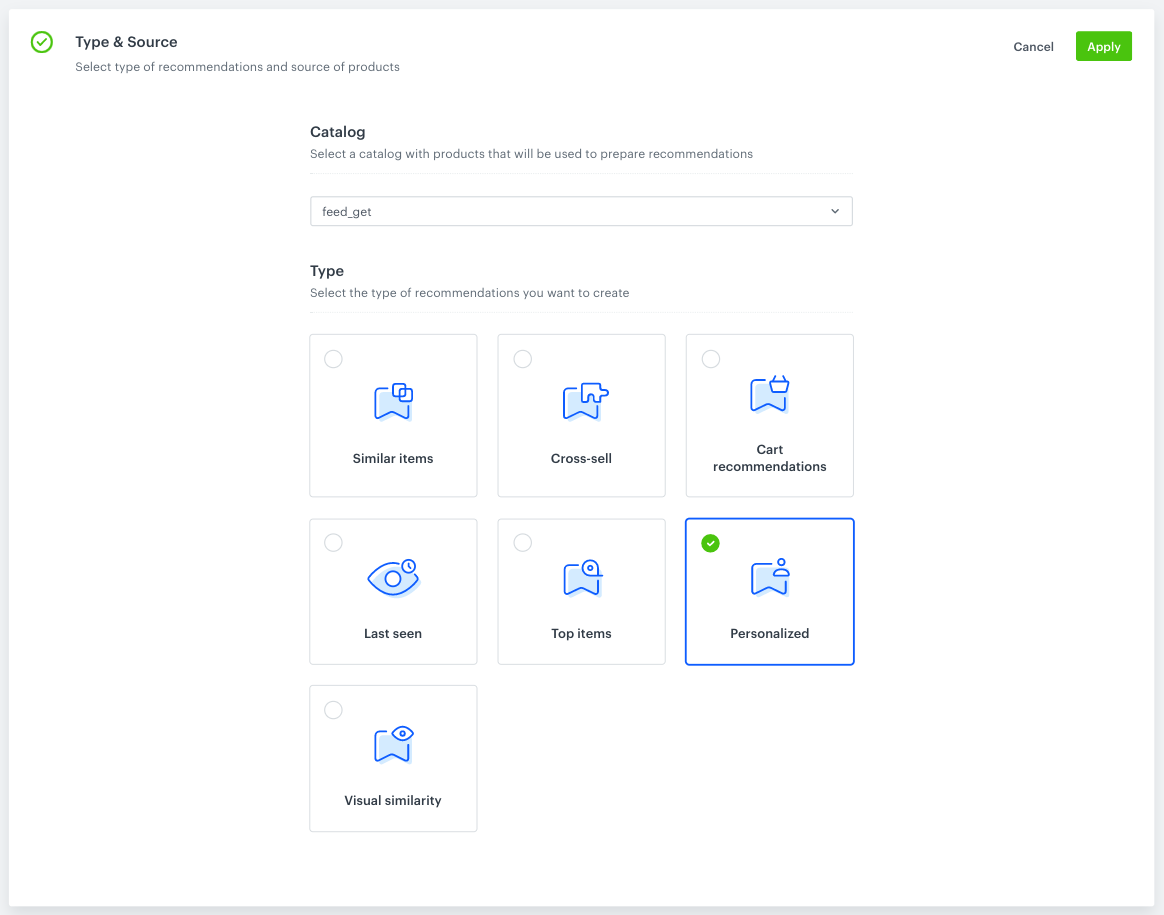
Task: Select the Top items radio button
Action: 522,543
